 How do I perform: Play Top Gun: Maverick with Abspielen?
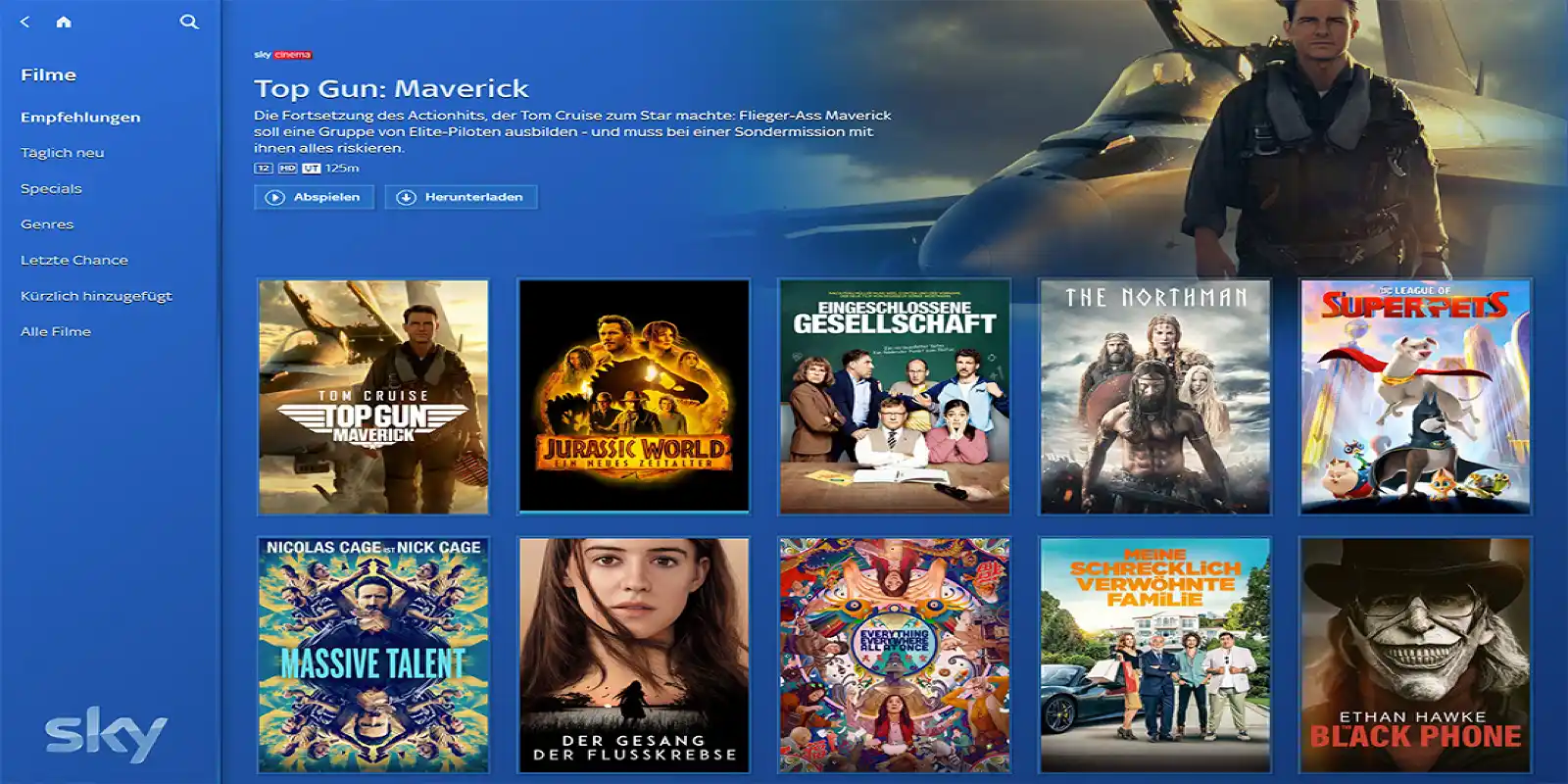tap(314, 197)
